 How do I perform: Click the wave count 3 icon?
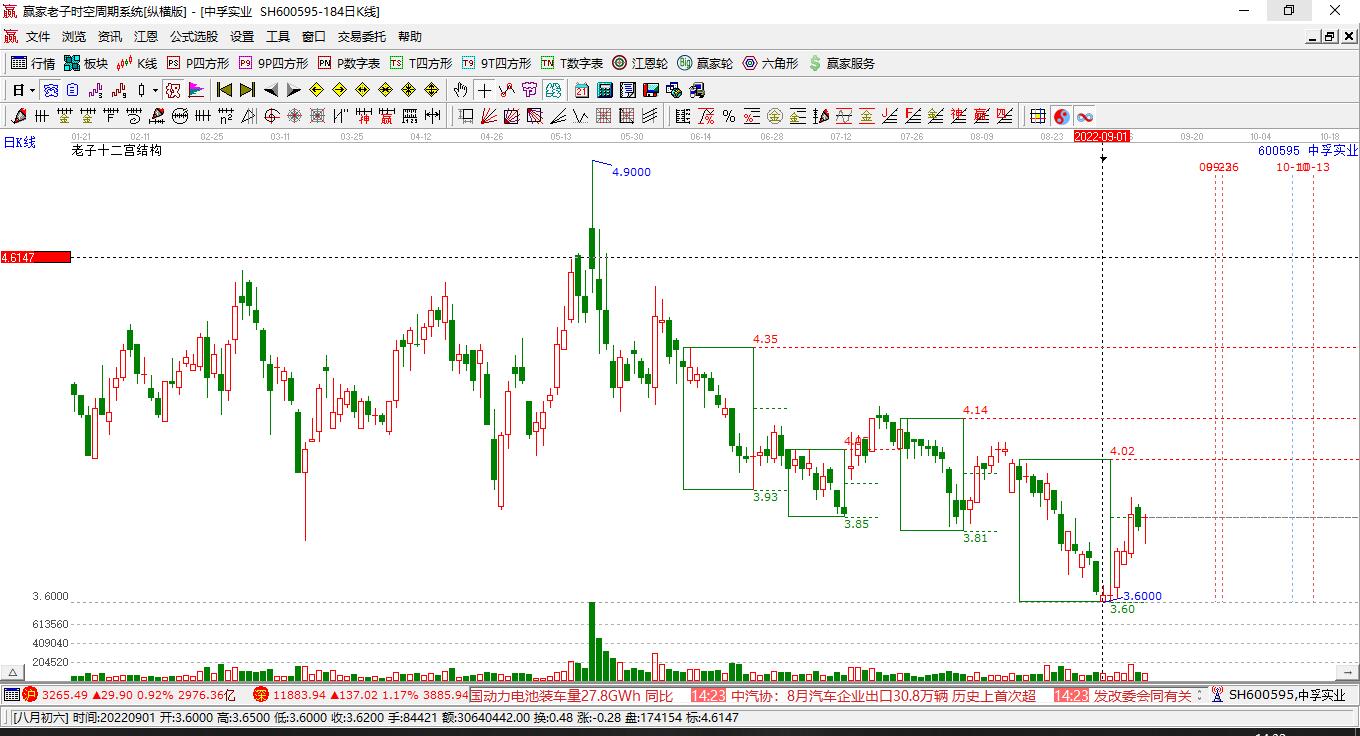click(x=95, y=90)
